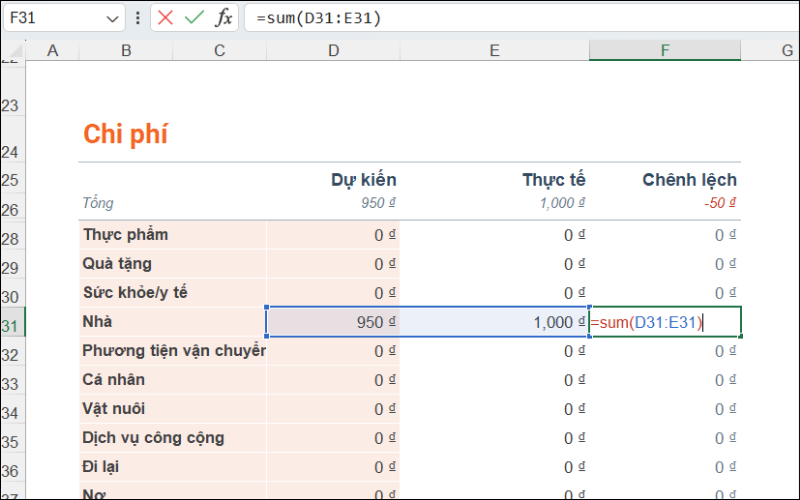
Task: Click the Name Box resize dots handle
Action: pyautogui.click(x=137, y=18)
